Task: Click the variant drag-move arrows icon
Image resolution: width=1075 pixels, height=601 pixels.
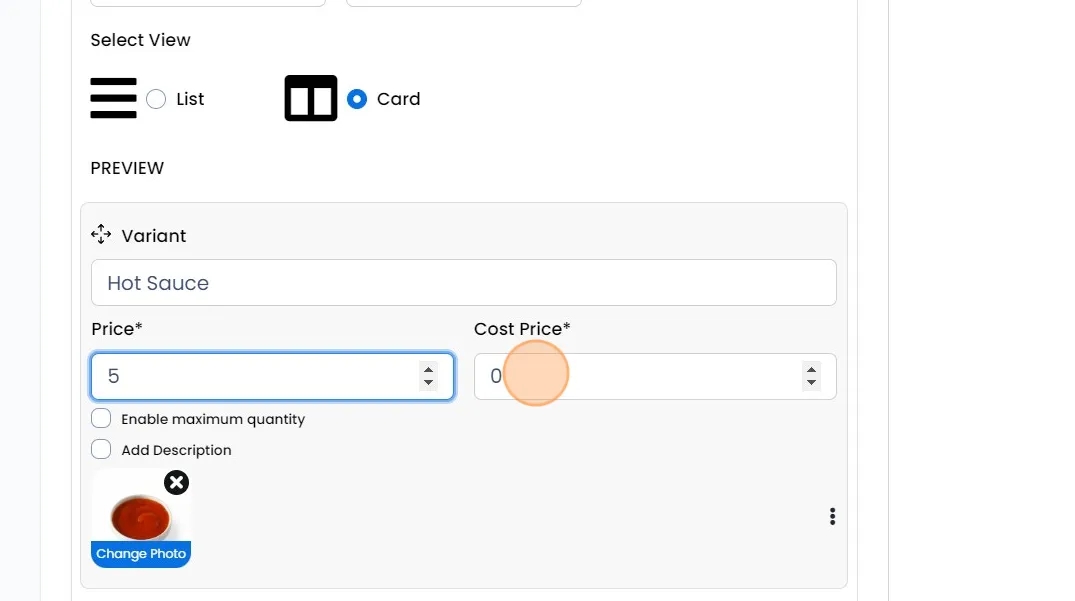Action: [x=101, y=235]
